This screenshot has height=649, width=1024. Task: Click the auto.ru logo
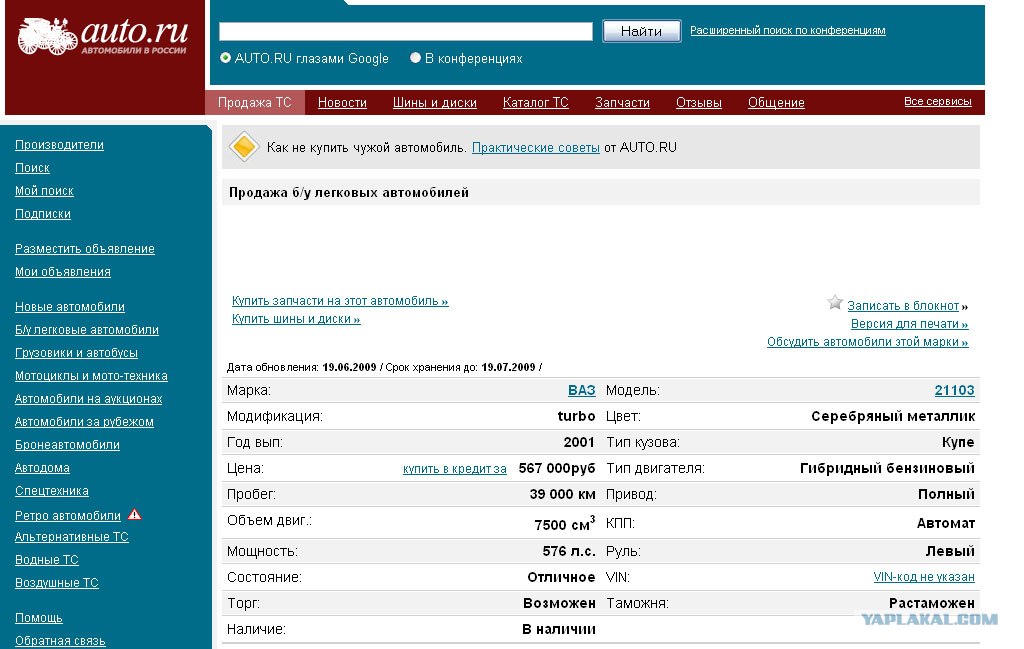tap(103, 35)
